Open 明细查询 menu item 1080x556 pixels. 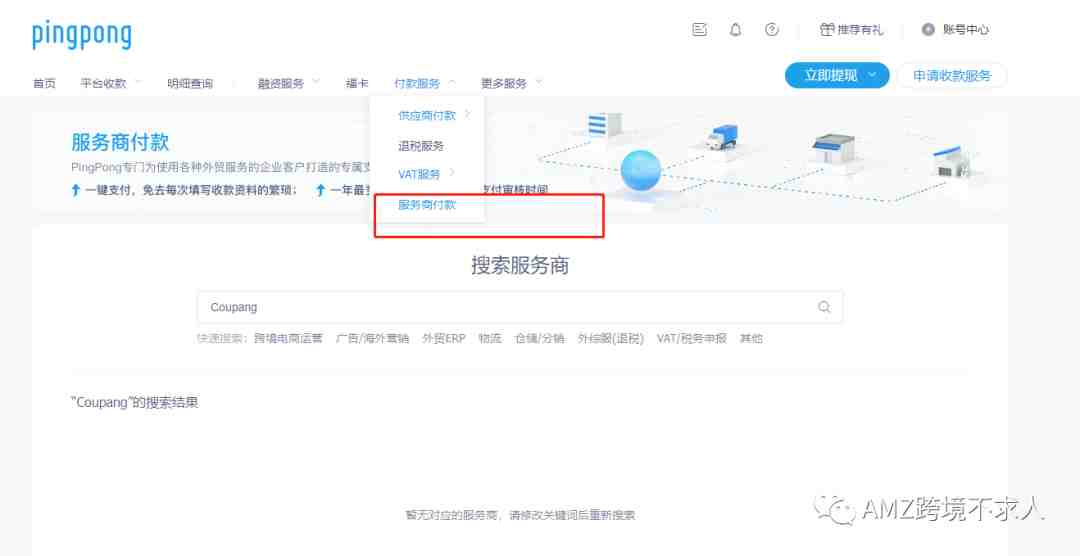point(190,83)
